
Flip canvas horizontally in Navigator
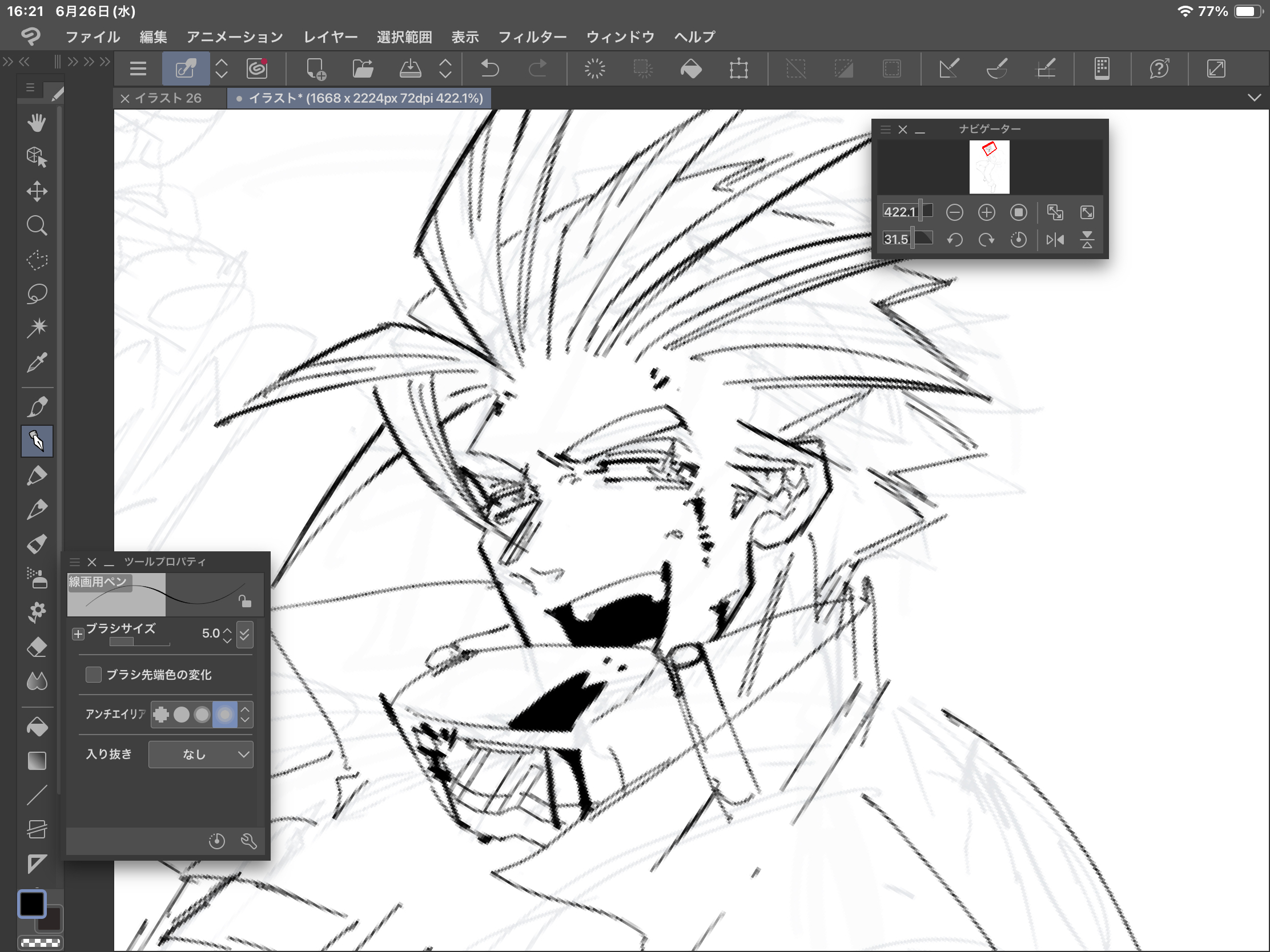tap(1055, 239)
